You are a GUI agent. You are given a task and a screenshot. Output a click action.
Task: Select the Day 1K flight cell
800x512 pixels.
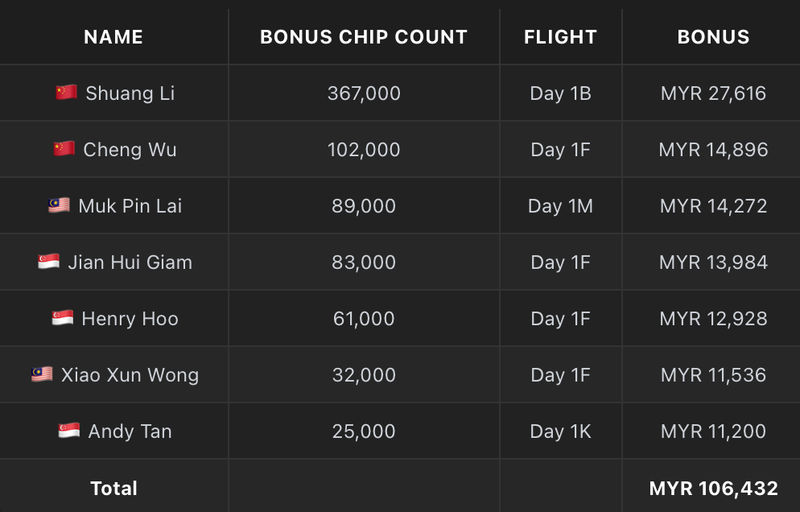pos(560,431)
